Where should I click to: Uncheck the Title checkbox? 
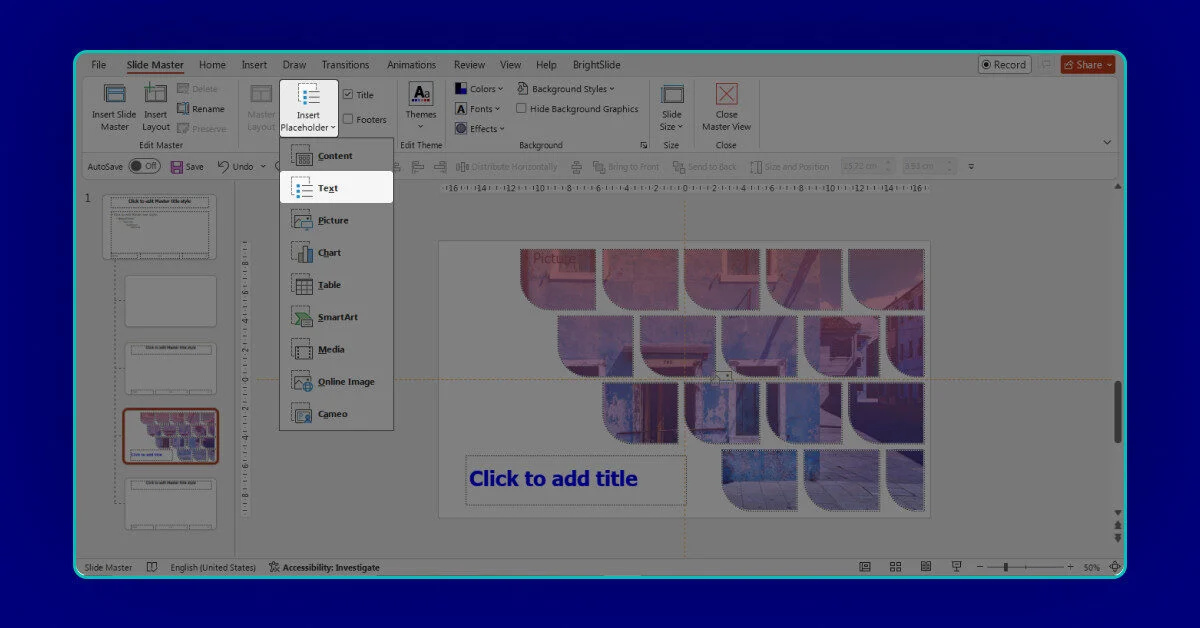click(x=348, y=95)
